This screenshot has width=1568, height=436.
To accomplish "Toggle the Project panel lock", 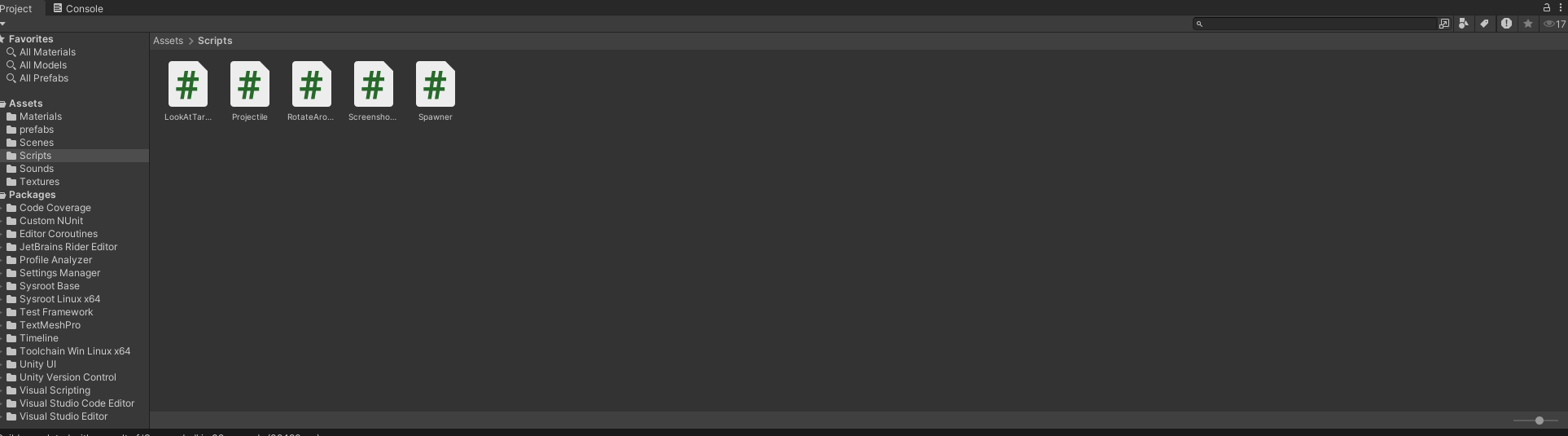I will (1547, 7).
